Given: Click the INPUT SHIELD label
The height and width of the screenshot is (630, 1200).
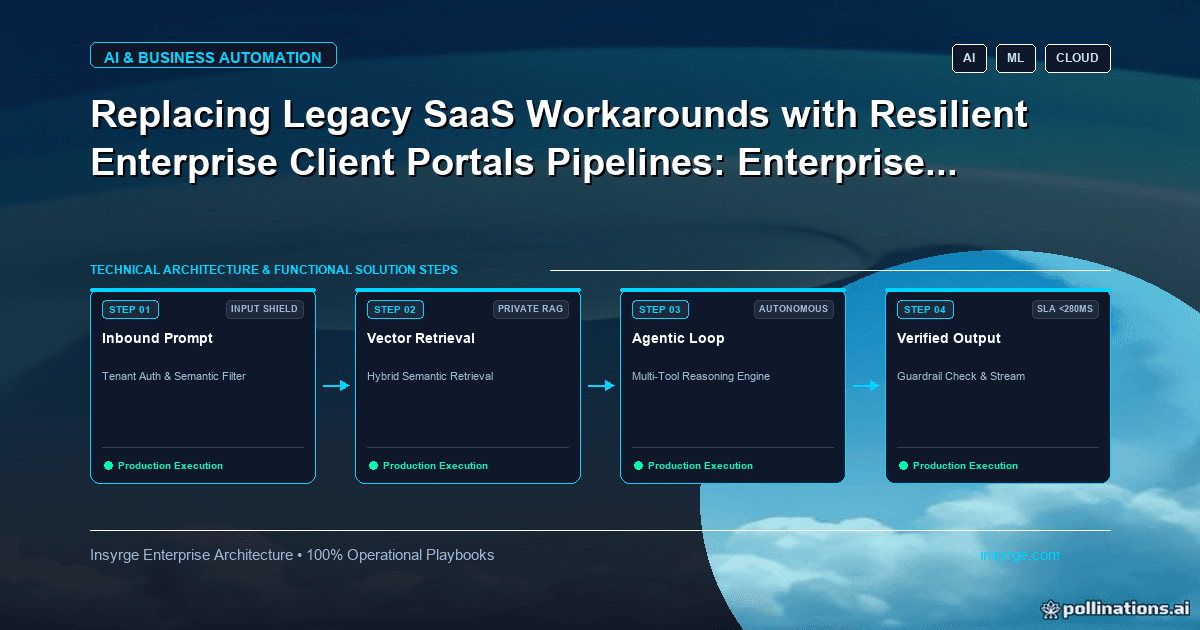Looking at the screenshot, I should (x=264, y=309).
